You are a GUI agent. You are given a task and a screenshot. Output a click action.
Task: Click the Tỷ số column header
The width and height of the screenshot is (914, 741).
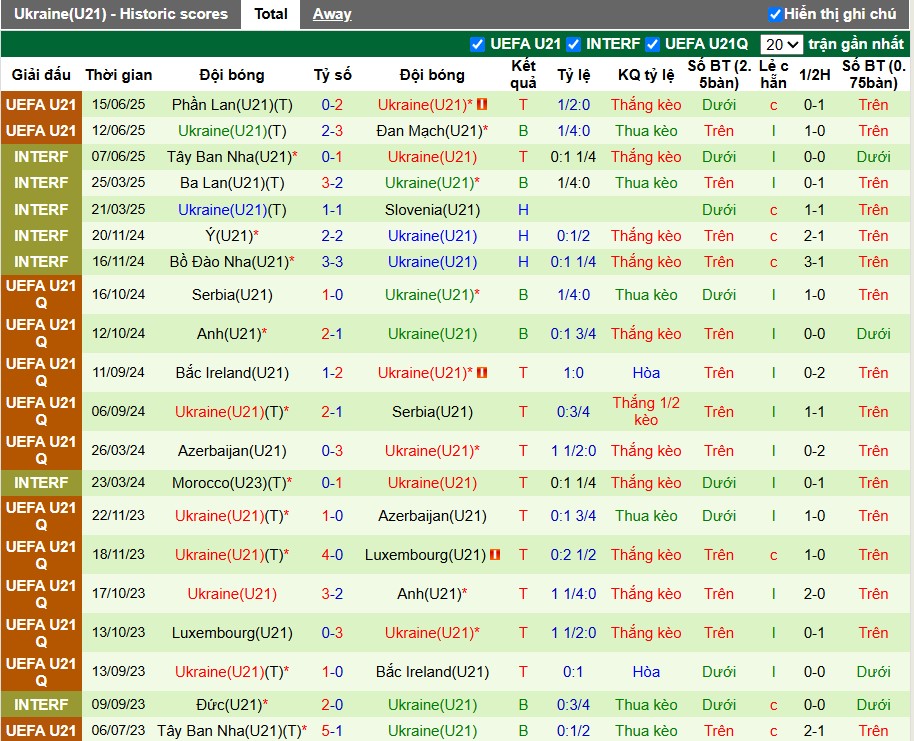click(332, 75)
